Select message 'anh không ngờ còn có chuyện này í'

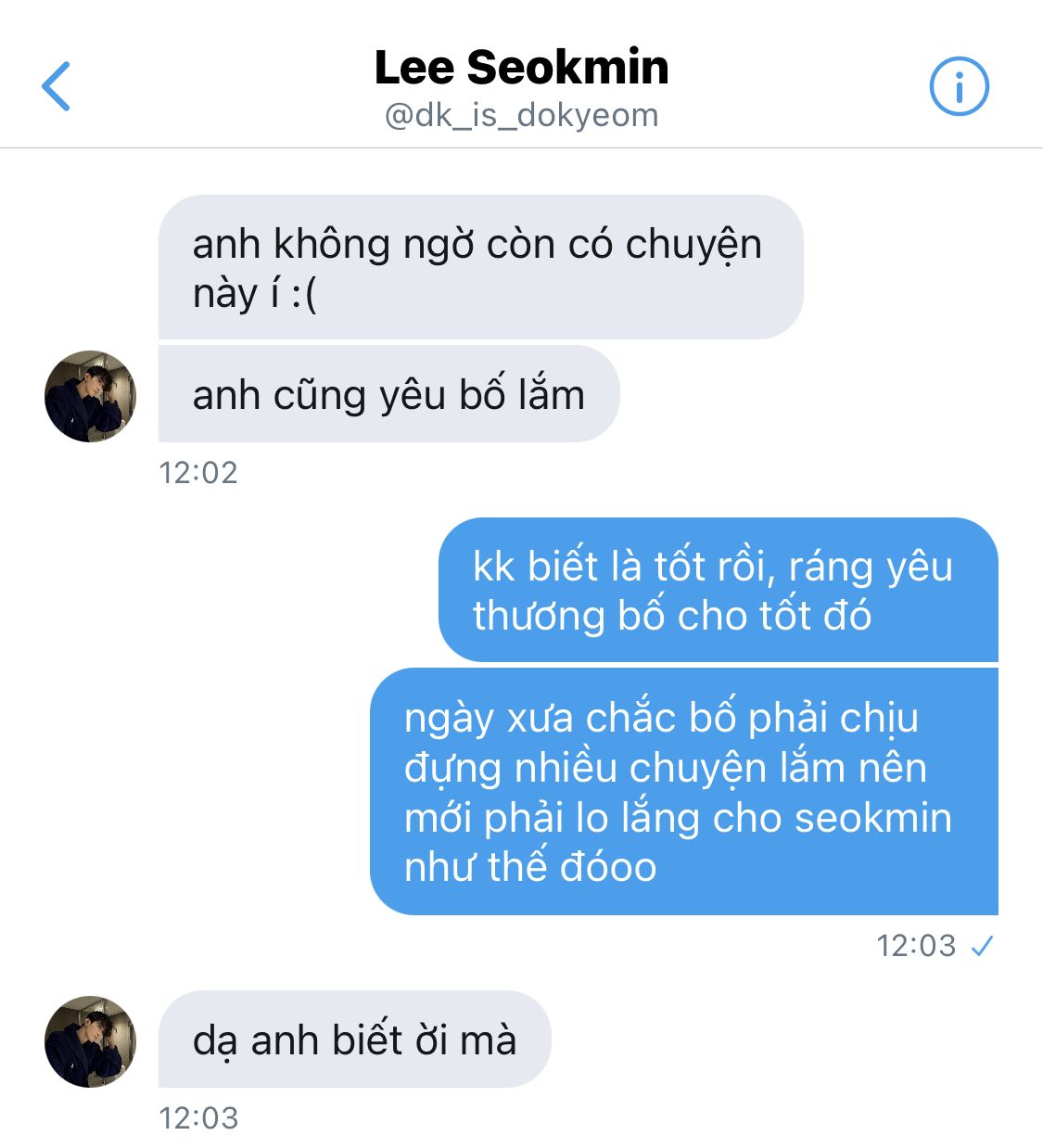click(480, 267)
